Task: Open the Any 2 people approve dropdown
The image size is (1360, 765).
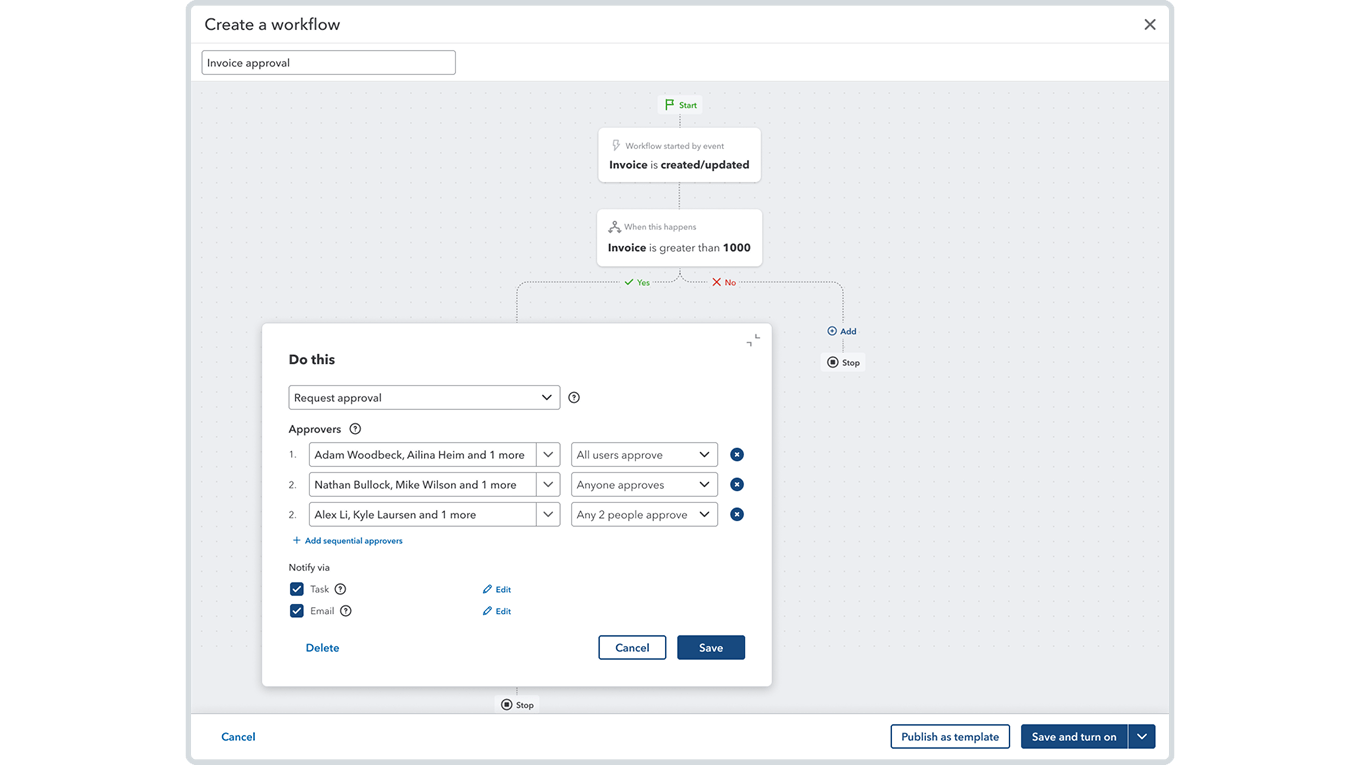Action: pos(644,515)
